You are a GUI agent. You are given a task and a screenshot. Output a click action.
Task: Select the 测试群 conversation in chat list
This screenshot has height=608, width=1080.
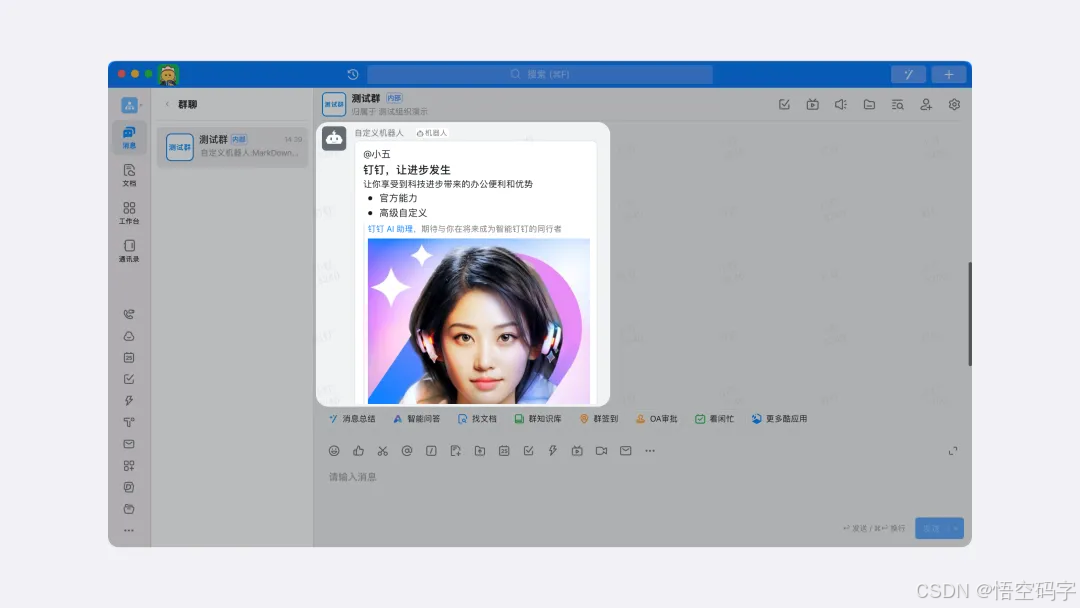click(x=232, y=146)
